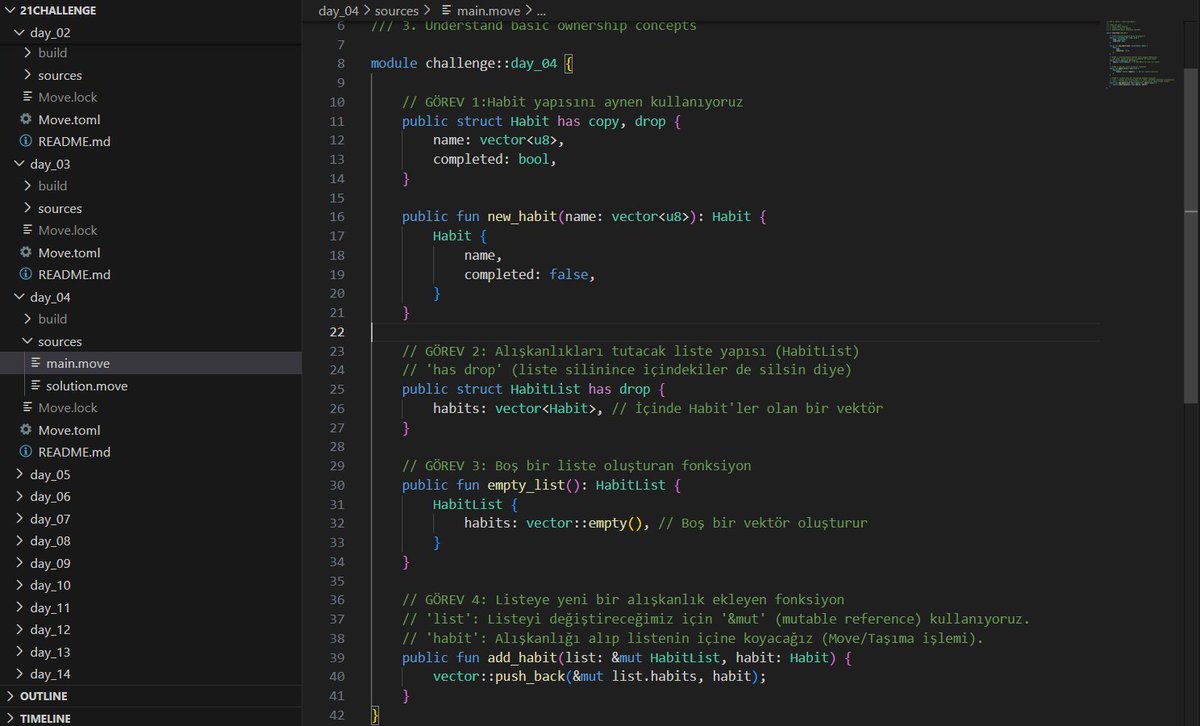Expand the day_10 folder
This screenshot has height=726, width=1200.
tap(20, 585)
